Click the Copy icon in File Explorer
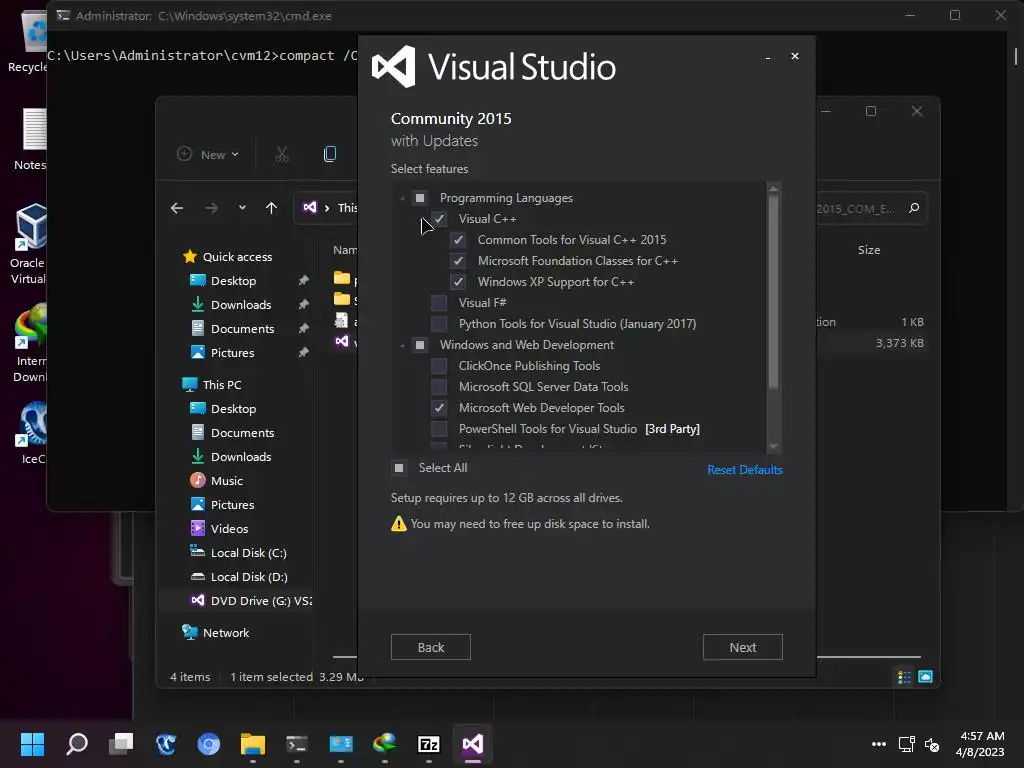 pos(330,154)
